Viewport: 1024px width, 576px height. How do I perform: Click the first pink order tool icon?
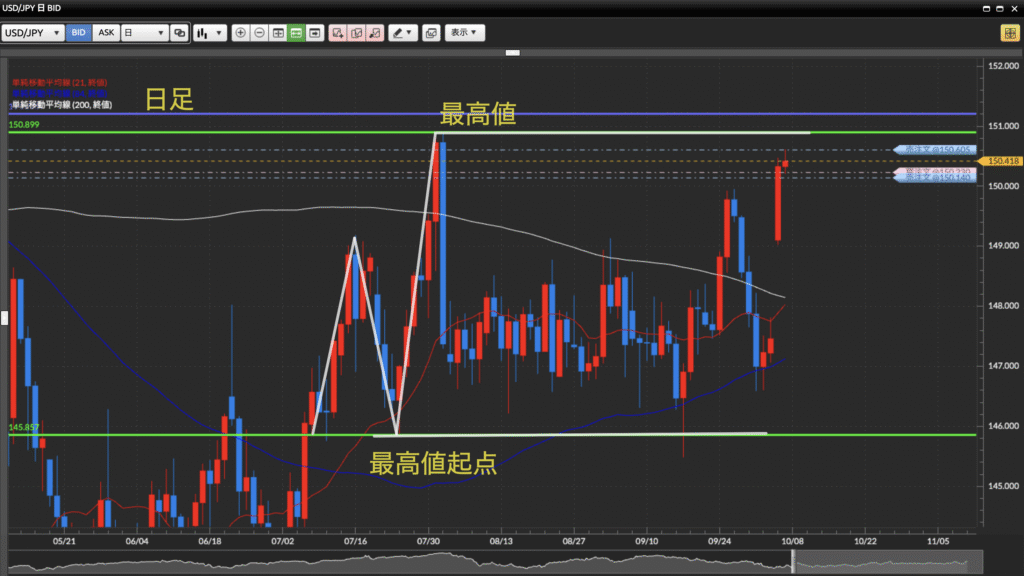(x=337, y=33)
